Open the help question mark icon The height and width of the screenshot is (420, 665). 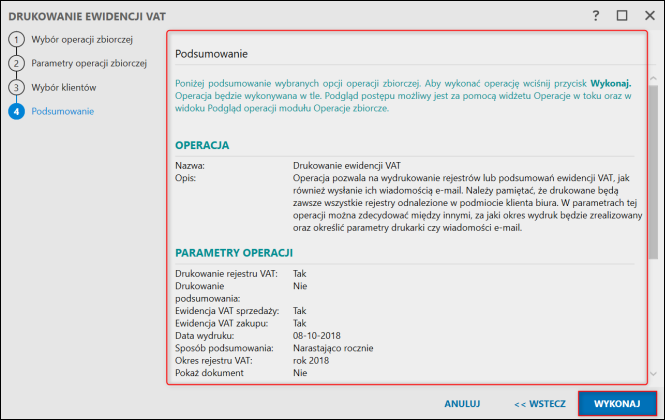click(596, 16)
